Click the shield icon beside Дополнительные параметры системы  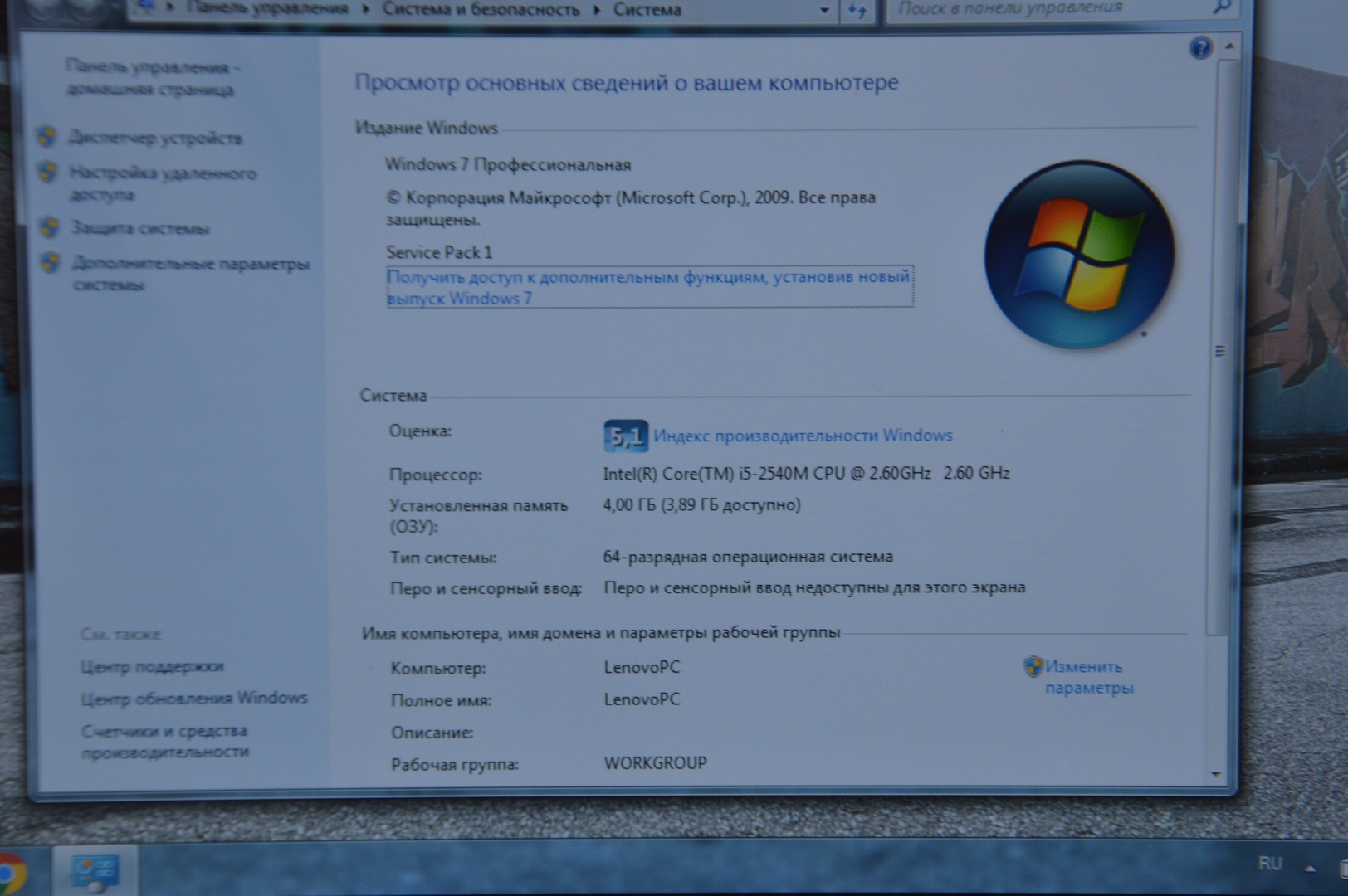coord(51,263)
